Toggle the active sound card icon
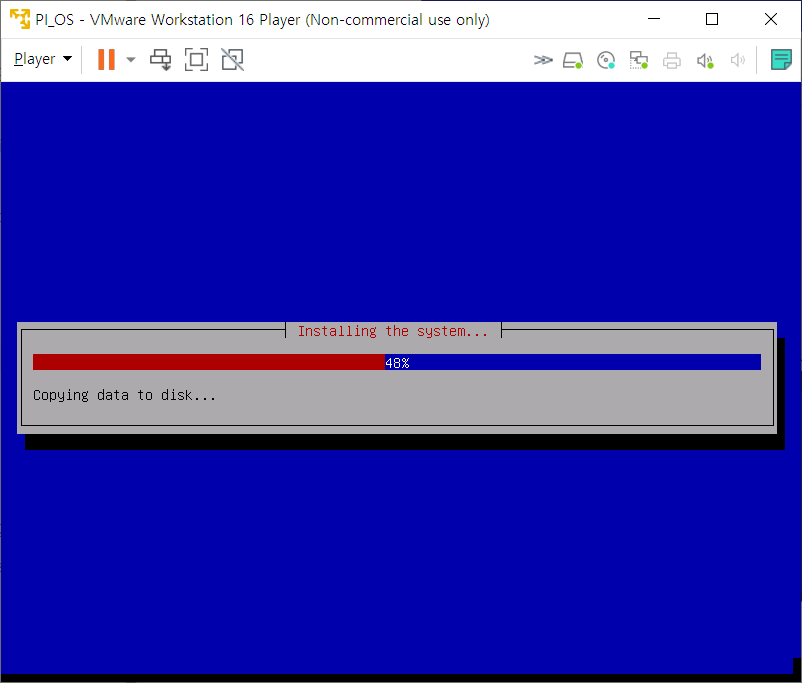Screen dimensions: 802x683 pos(705,60)
